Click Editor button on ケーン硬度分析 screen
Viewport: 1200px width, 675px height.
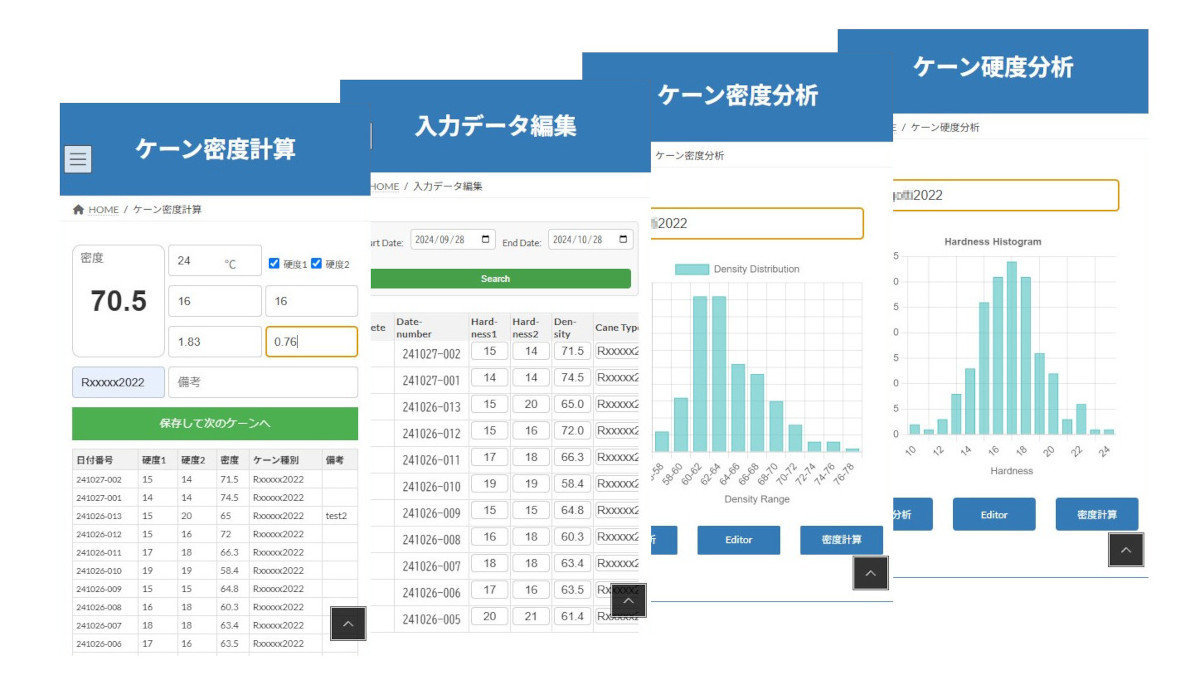[x=993, y=514]
